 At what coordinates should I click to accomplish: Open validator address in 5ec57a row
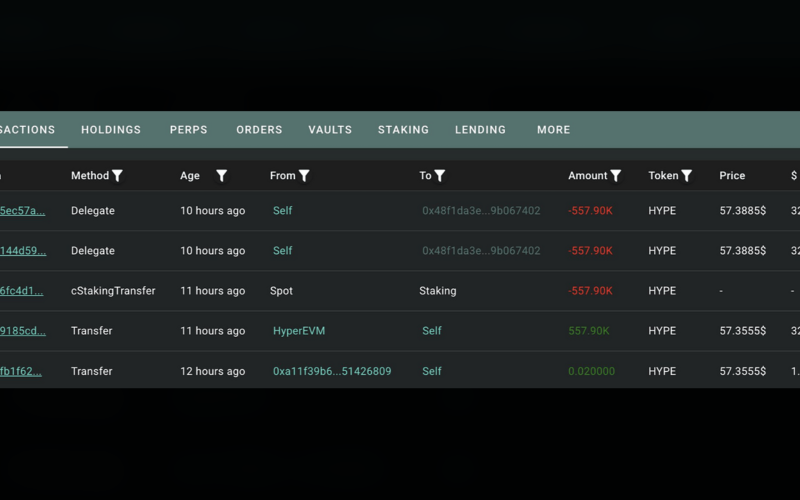pyautogui.click(x=481, y=211)
